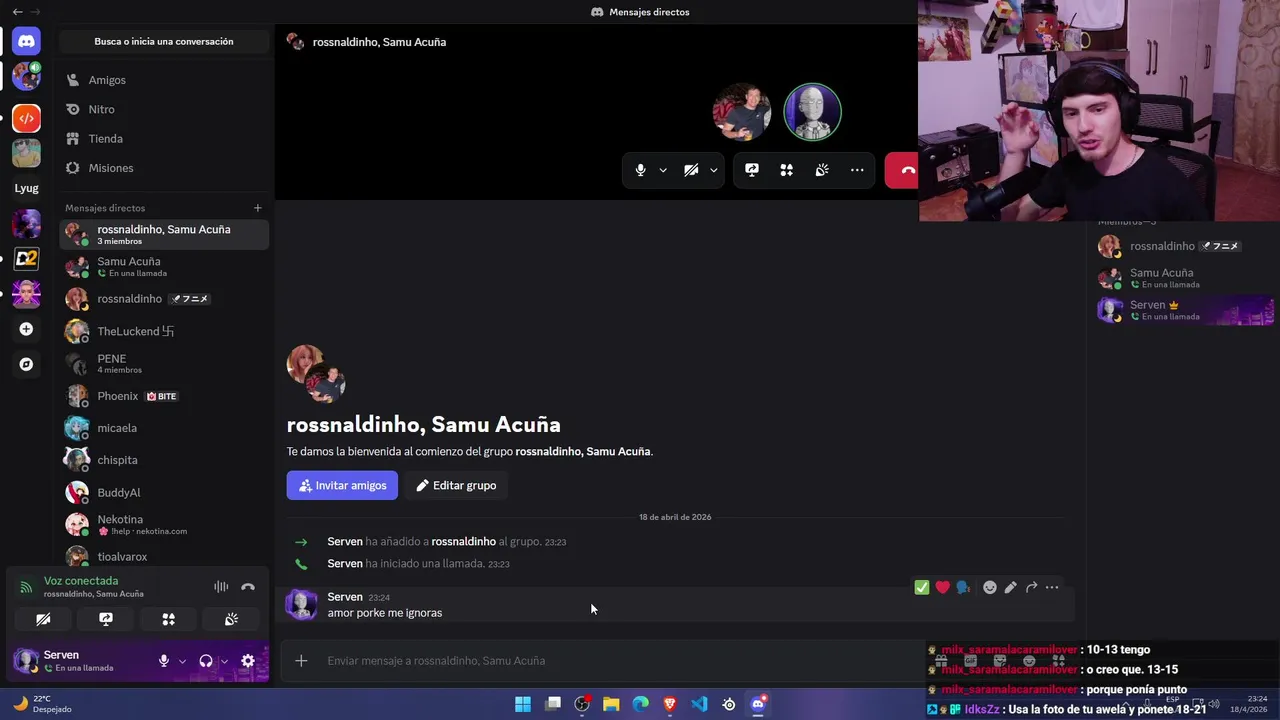Image resolution: width=1280 pixels, height=720 pixels.
Task: Edit the message with pencil icon
Action: click(1010, 587)
